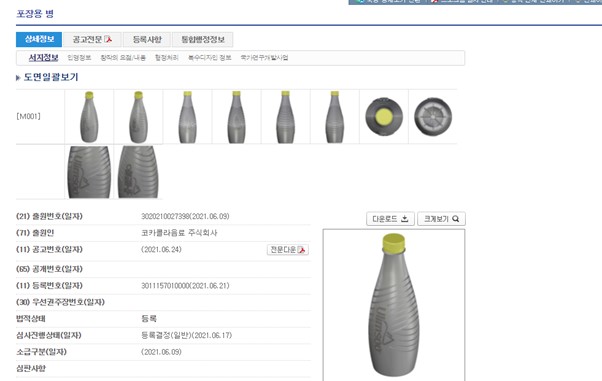Select the 서지정보 sub-tab
Image resolution: width=602 pixels, height=381 pixels.
point(43,58)
